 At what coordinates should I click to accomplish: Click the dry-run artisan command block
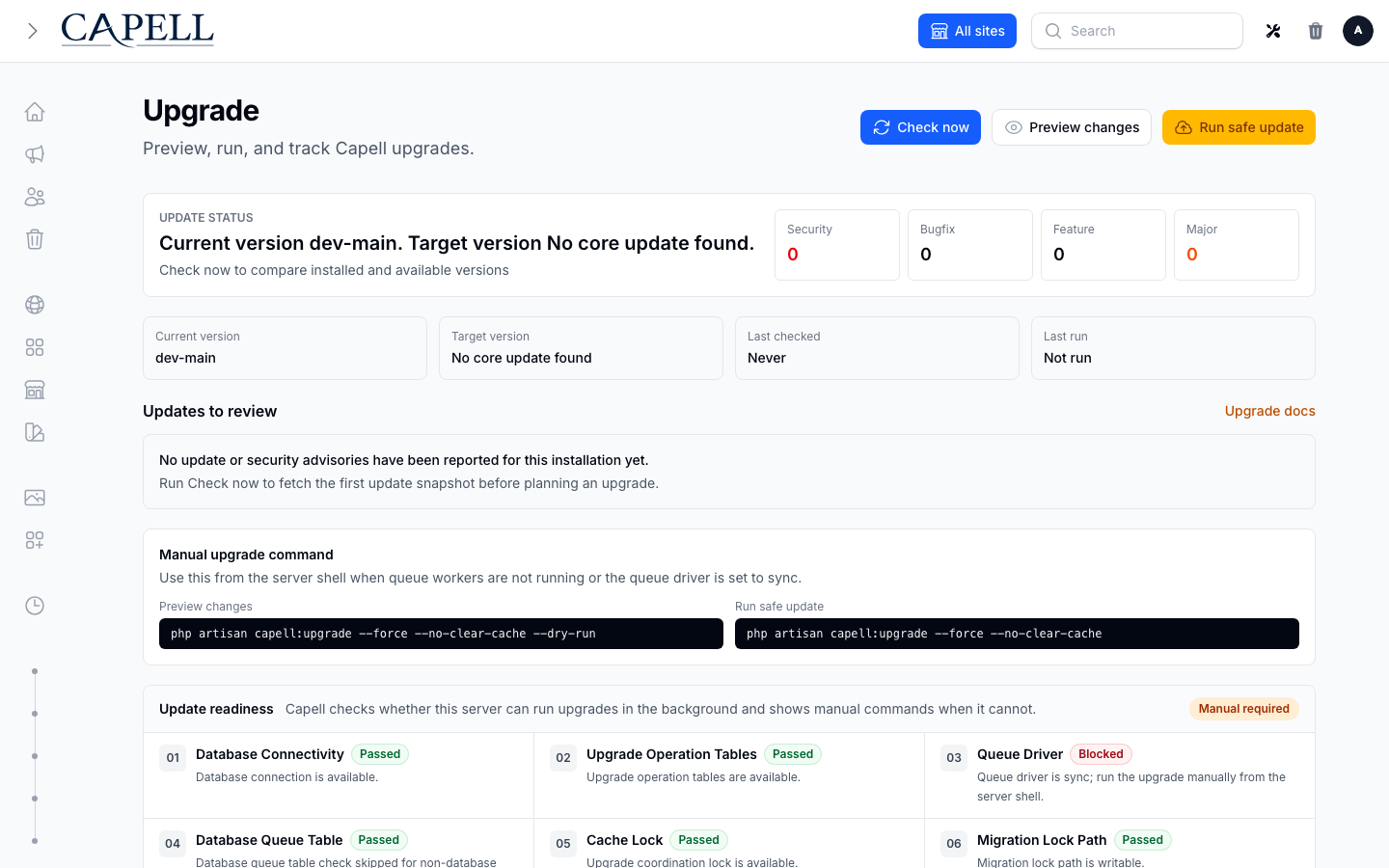point(441,634)
